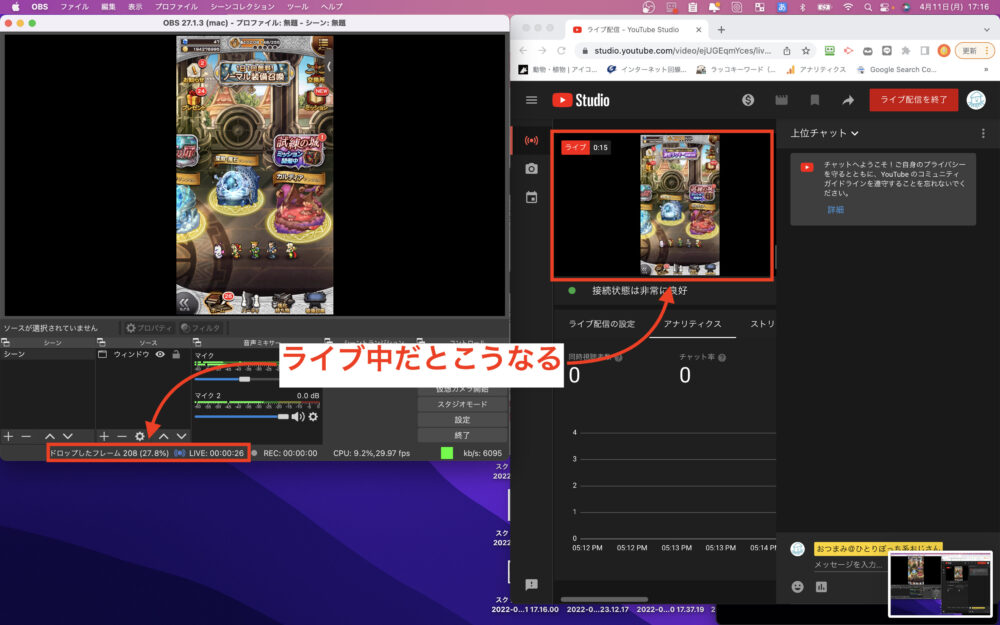Open the Chrome extensions puzzle icon

pos(906,50)
